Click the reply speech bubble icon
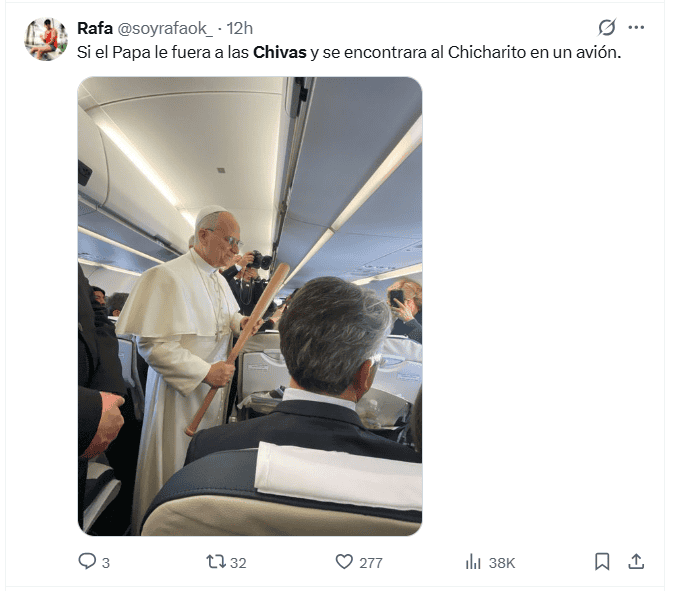Screen dimensions: 678x591 [87, 561]
